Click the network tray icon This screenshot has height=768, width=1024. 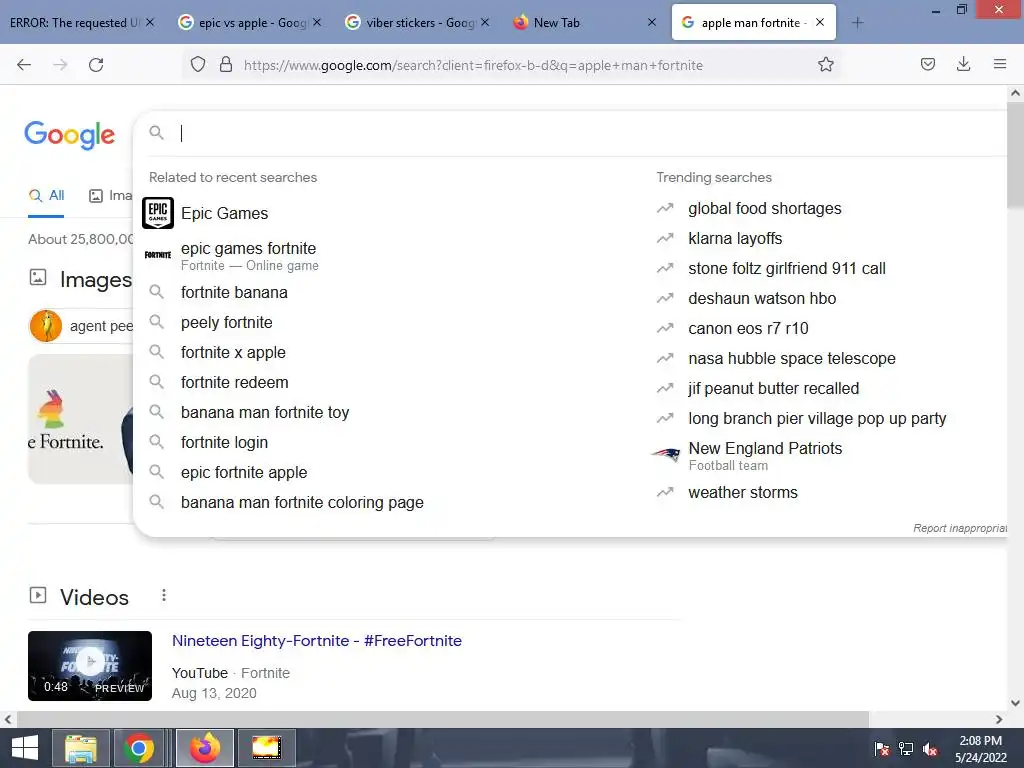(x=906, y=749)
